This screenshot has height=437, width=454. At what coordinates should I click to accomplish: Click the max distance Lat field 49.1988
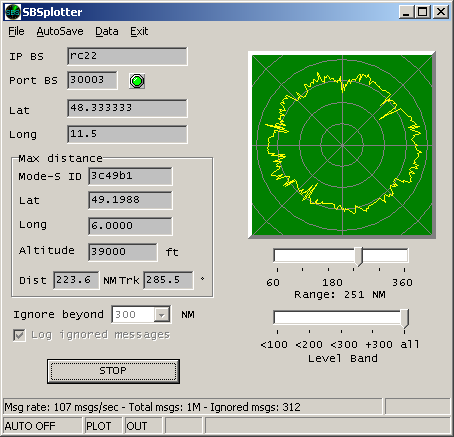(130, 200)
